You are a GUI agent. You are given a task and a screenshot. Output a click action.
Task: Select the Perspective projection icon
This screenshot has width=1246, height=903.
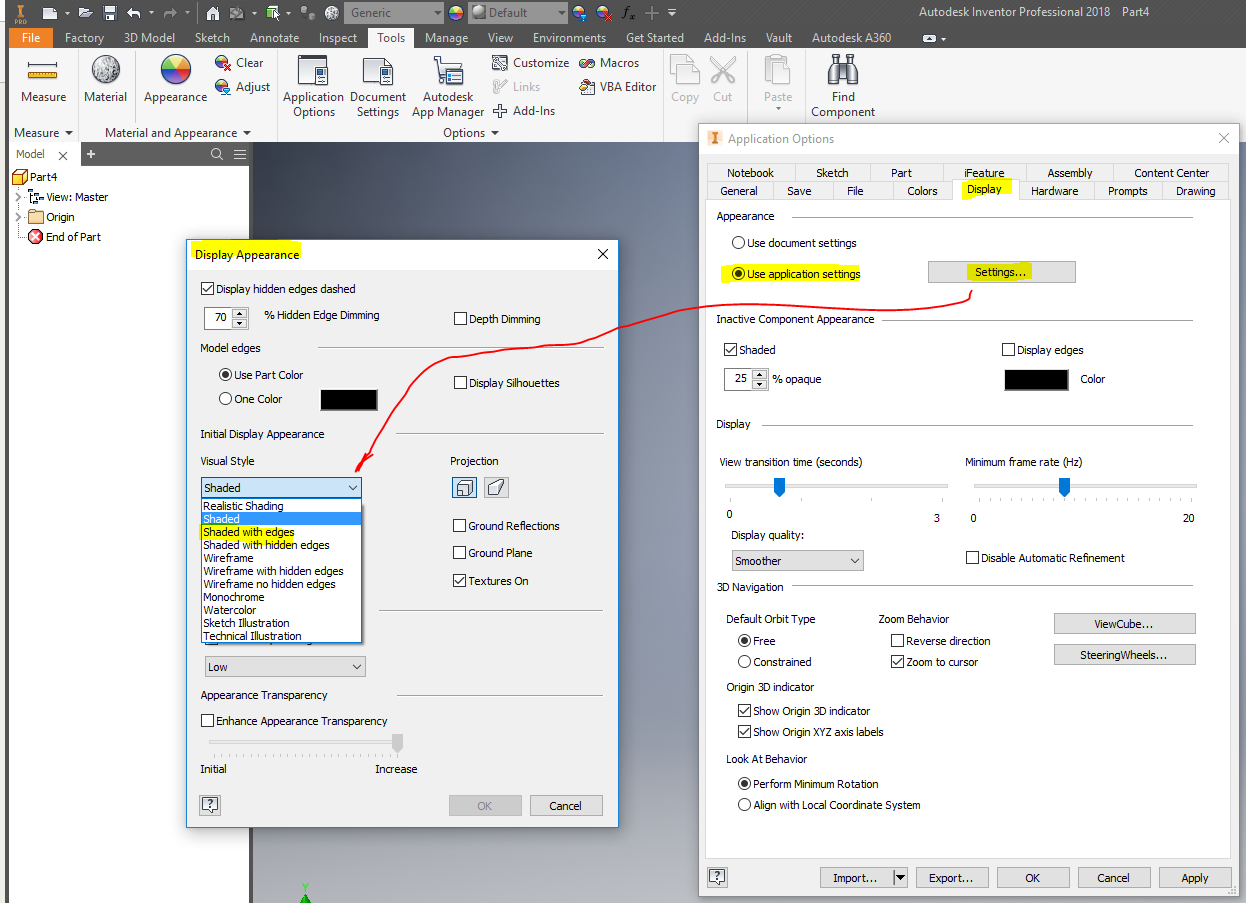496,487
